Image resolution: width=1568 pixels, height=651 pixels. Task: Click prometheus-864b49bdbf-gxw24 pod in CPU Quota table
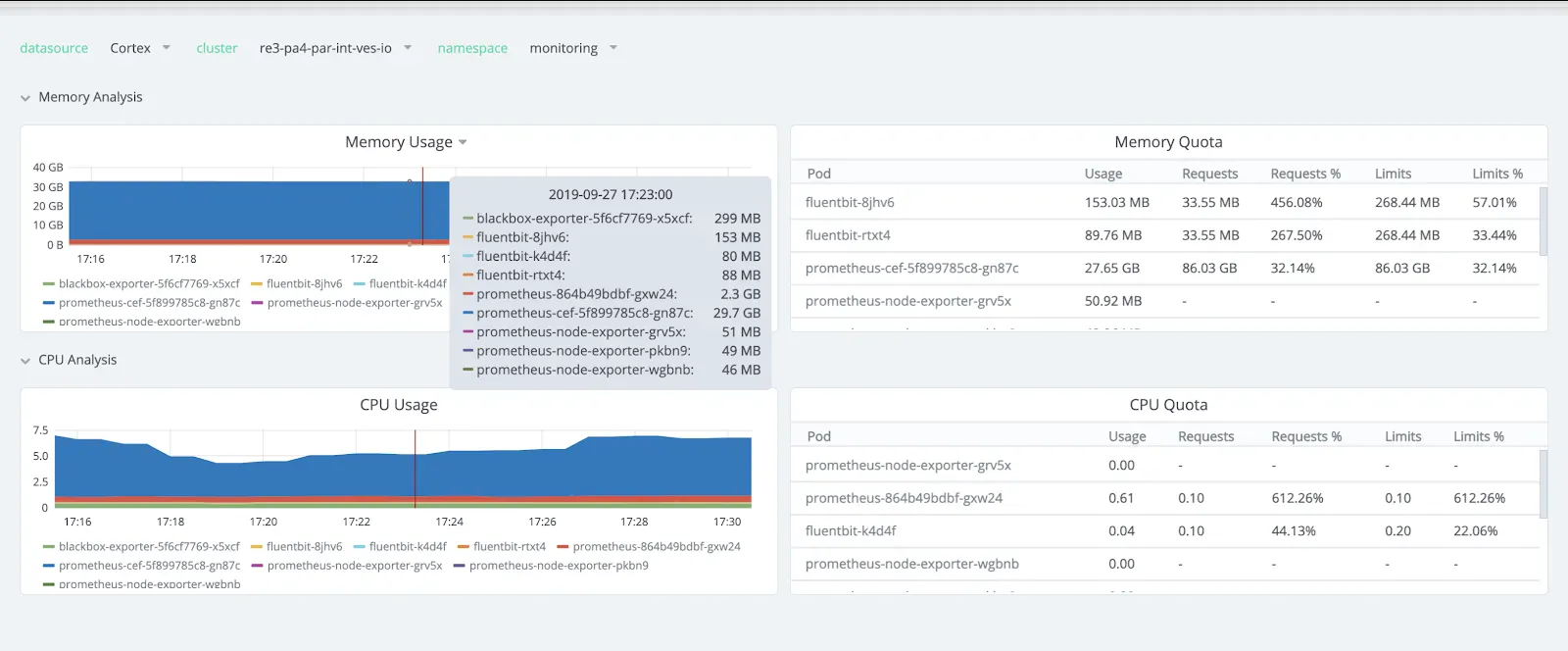[x=904, y=498]
